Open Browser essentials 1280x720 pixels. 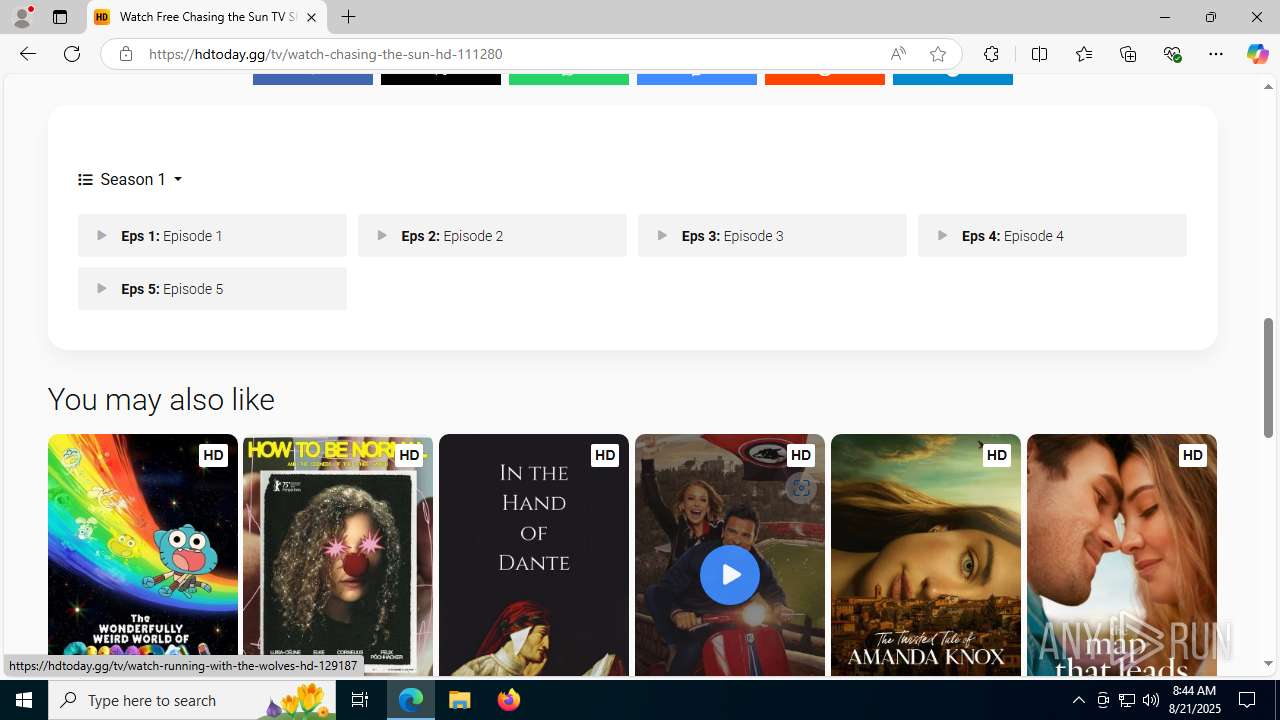[x=1172, y=54]
